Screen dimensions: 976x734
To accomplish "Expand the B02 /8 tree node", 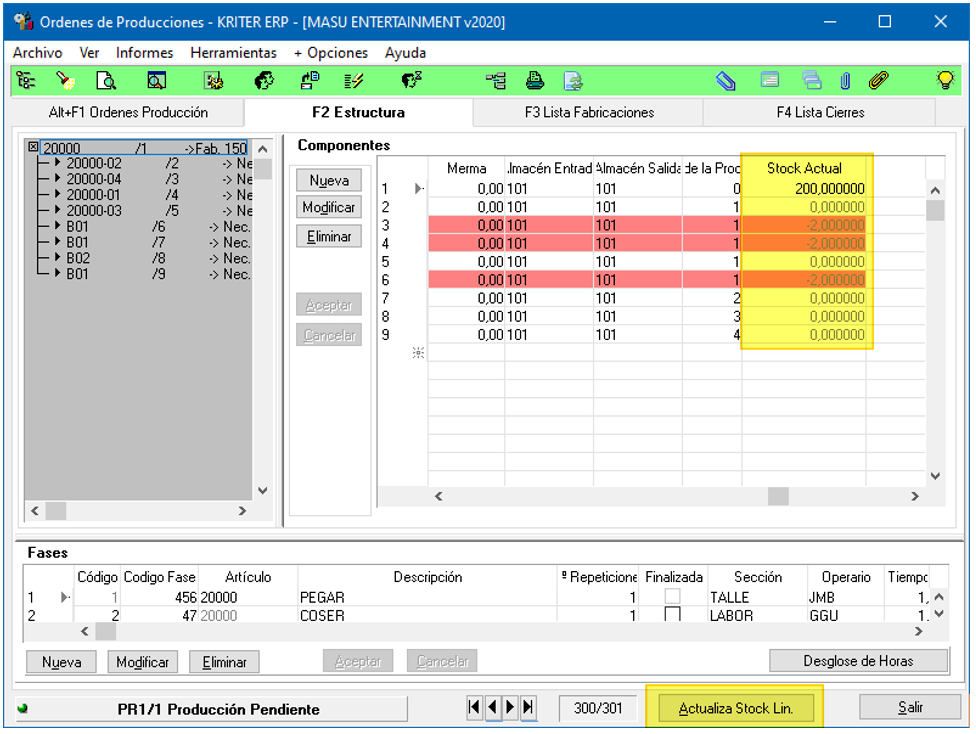I will pyautogui.click(x=57, y=257).
